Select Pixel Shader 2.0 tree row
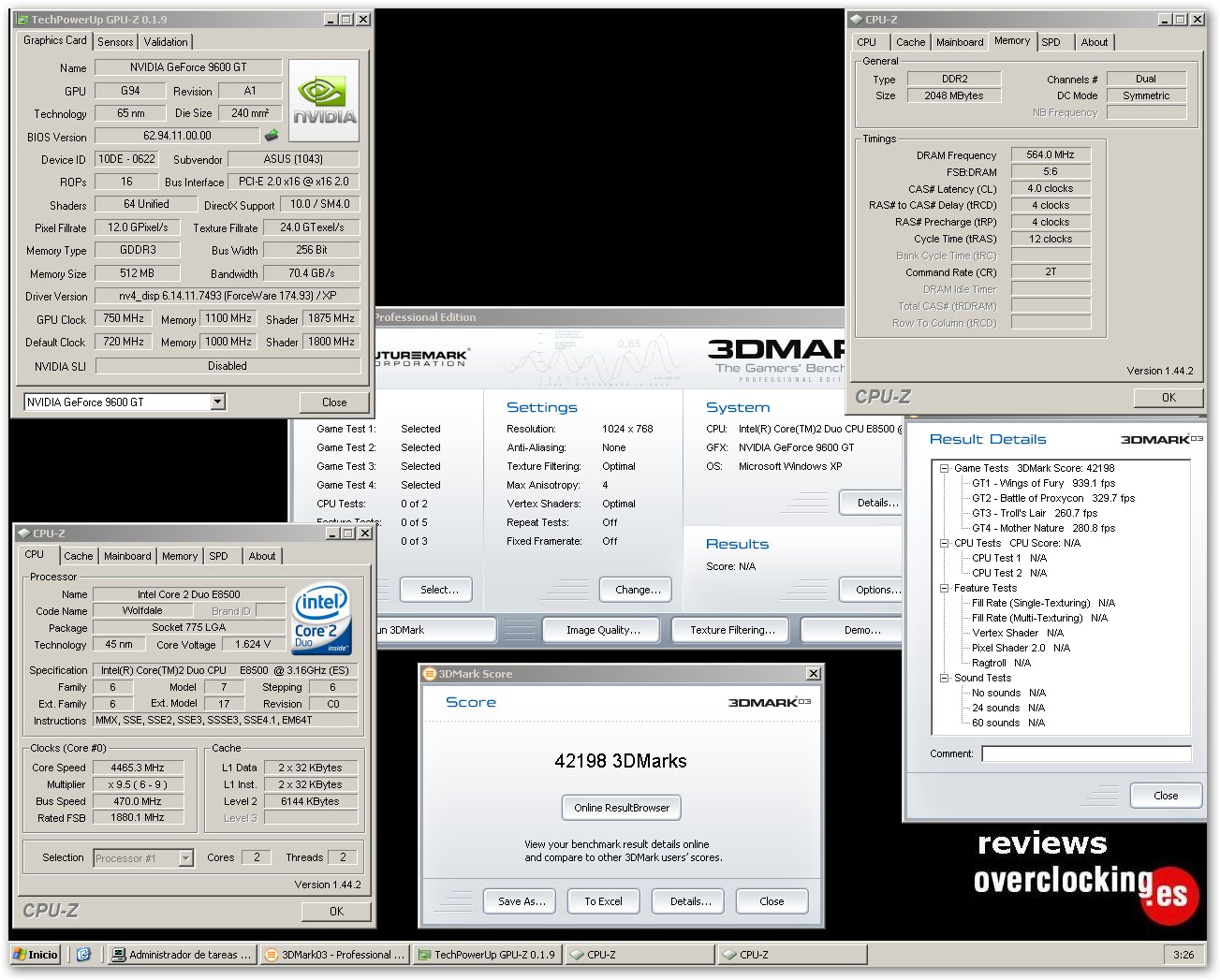The width and height of the screenshot is (1220, 980). click(1021, 648)
